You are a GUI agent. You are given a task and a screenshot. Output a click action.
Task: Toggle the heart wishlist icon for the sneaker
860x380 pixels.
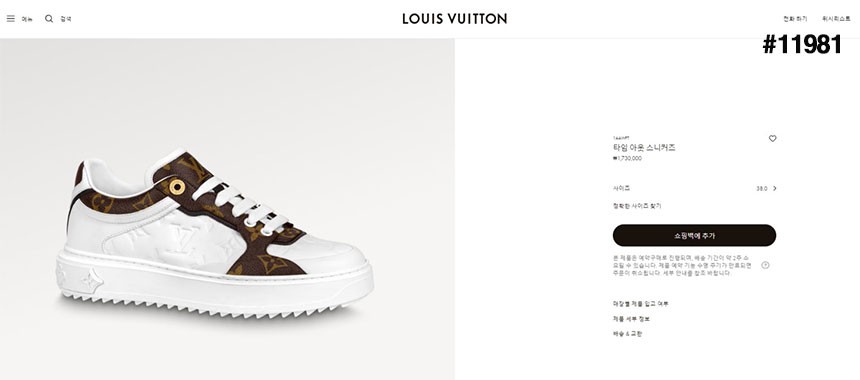click(772, 139)
